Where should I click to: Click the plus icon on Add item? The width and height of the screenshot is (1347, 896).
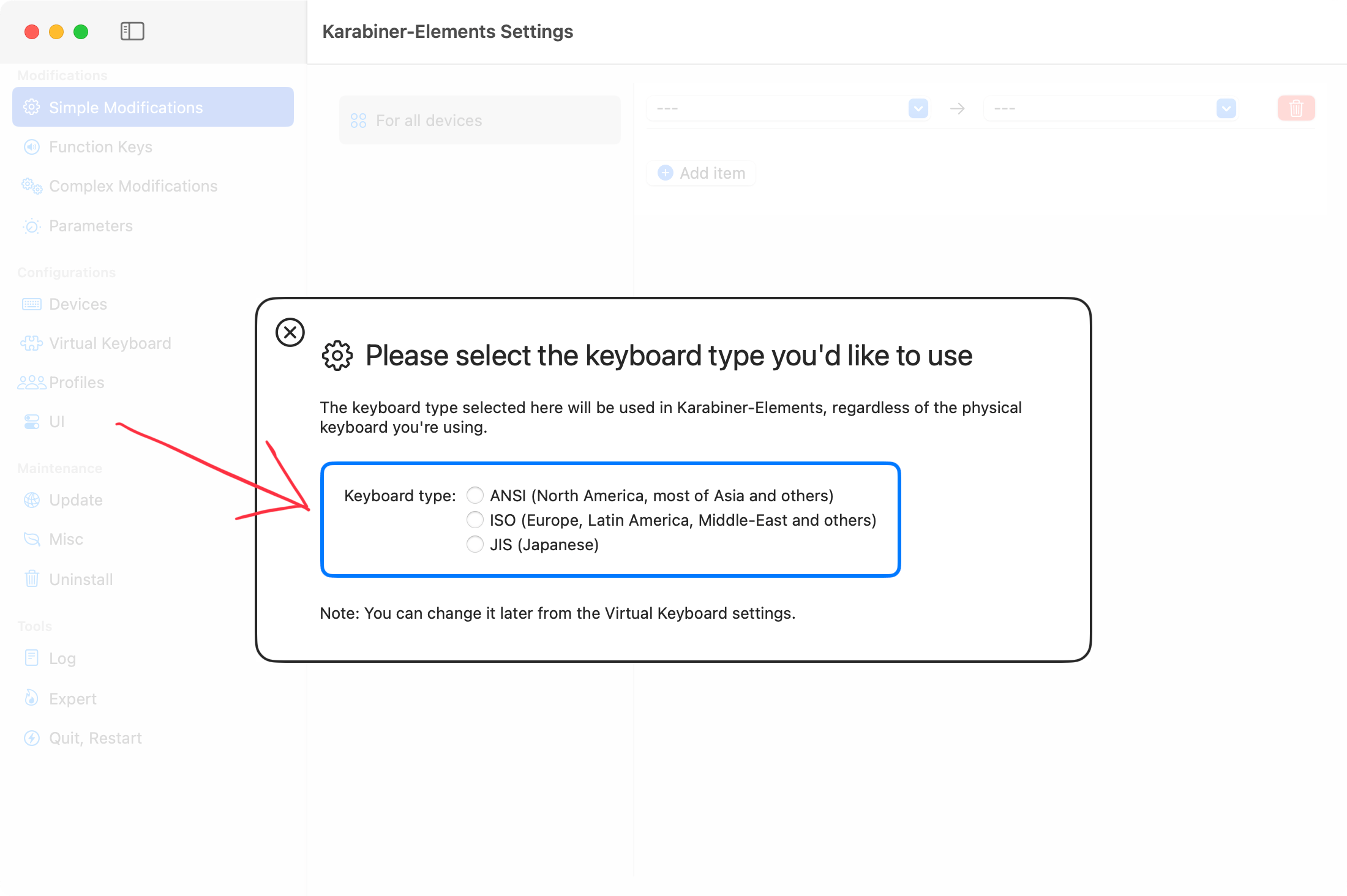666,173
